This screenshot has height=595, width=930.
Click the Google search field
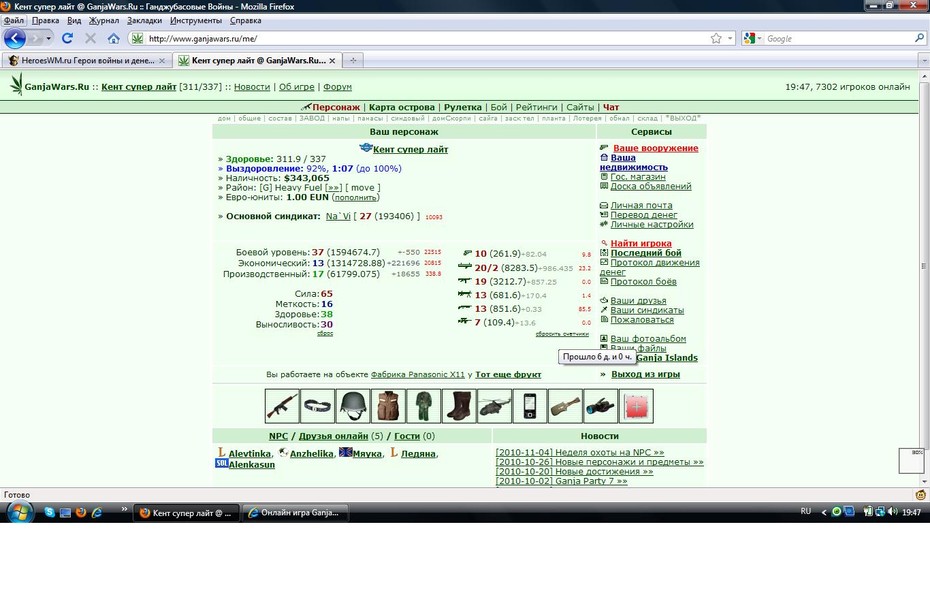point(839,39)
